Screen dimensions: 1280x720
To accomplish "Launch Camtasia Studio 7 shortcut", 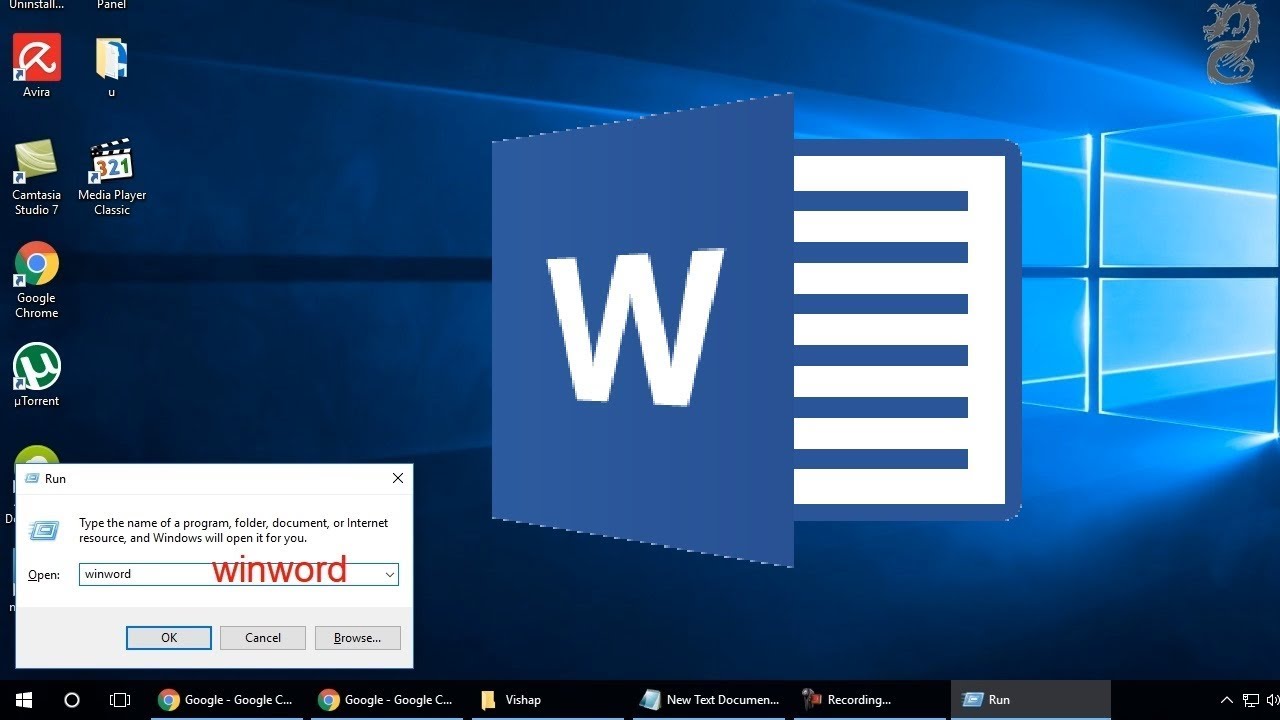I will click(x=37, y=178).
